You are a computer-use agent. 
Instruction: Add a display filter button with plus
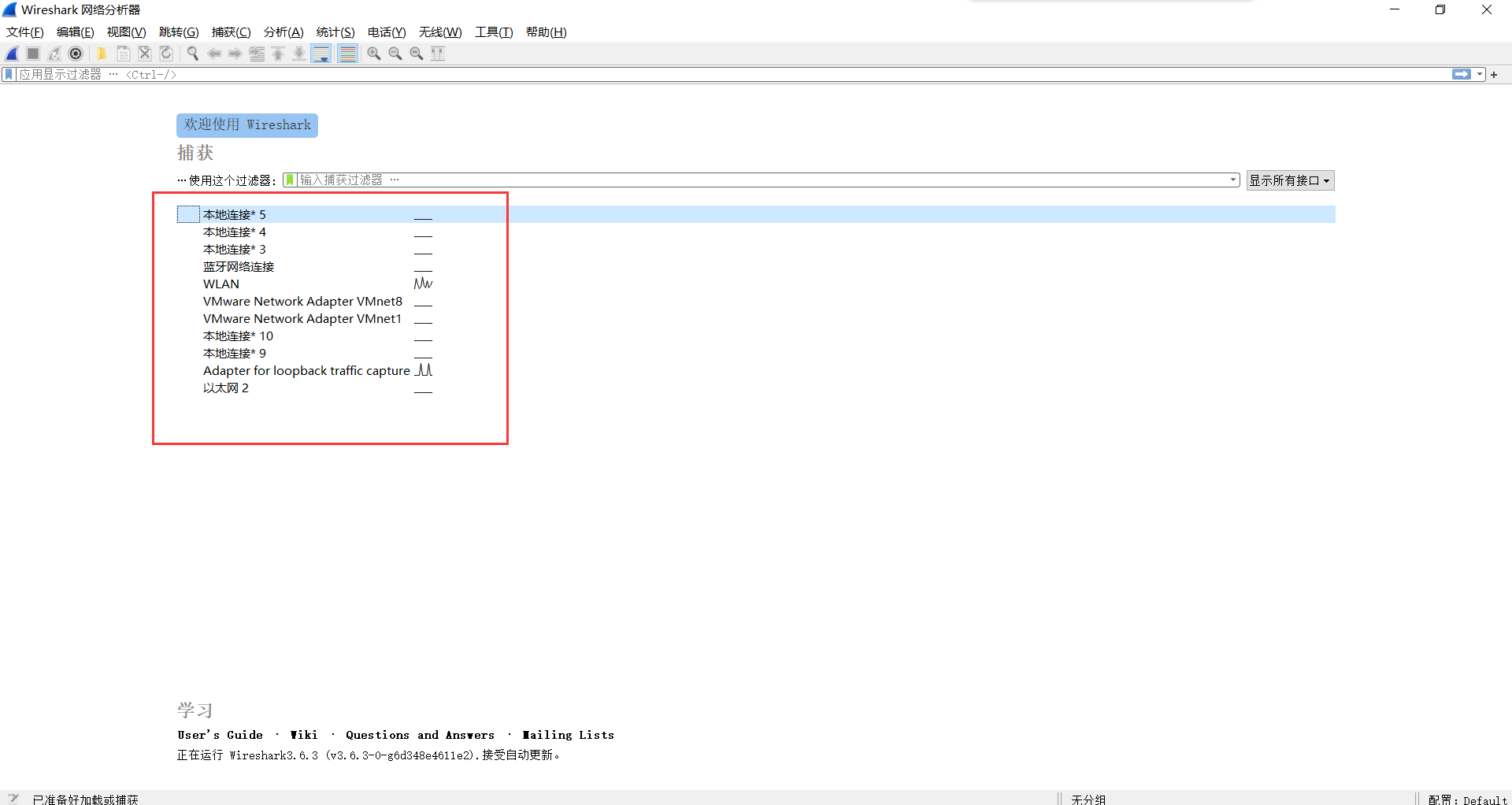coord(1494,74)
